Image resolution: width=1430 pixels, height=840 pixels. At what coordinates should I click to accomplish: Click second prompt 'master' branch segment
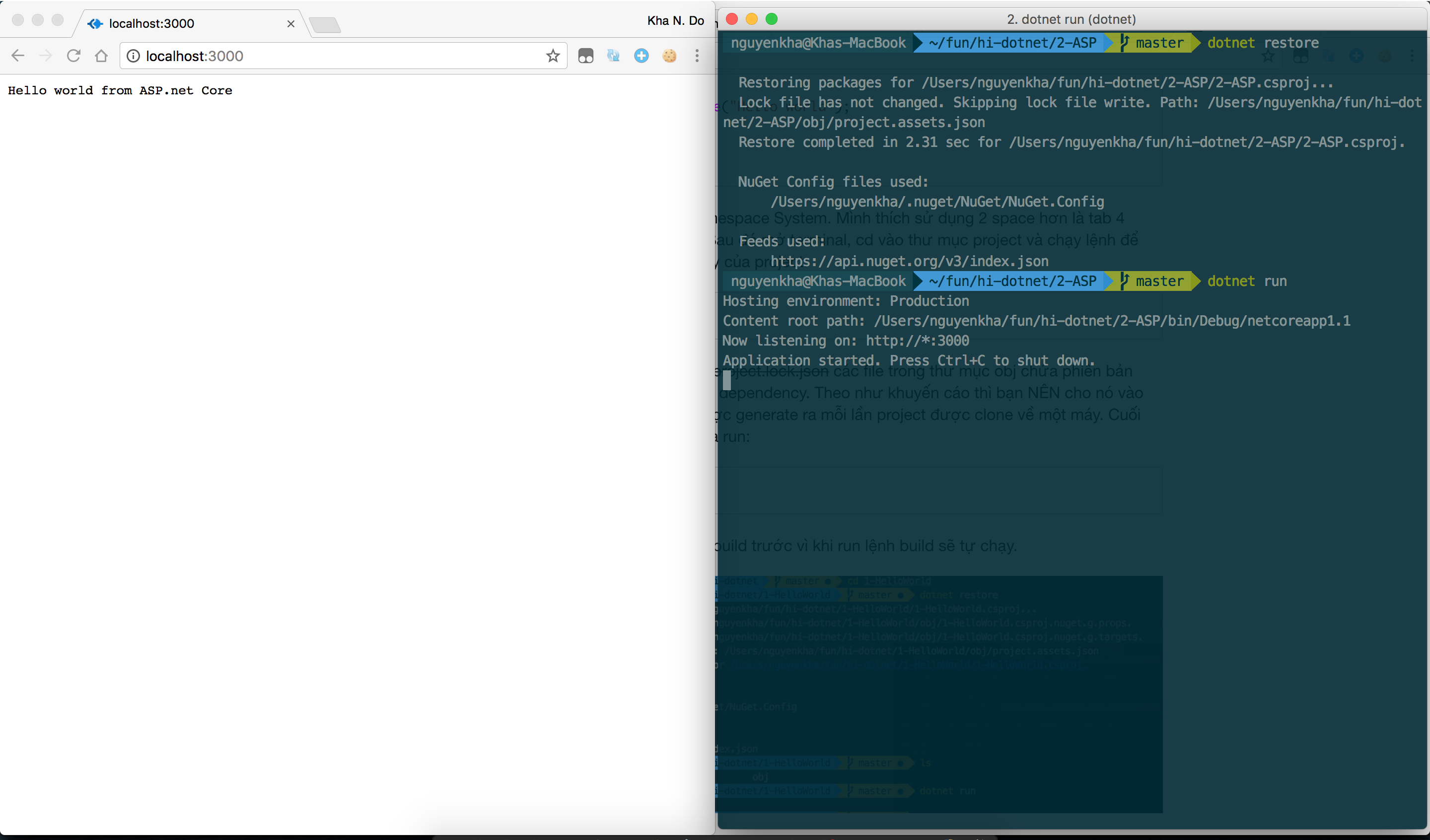click(1153, 281)
